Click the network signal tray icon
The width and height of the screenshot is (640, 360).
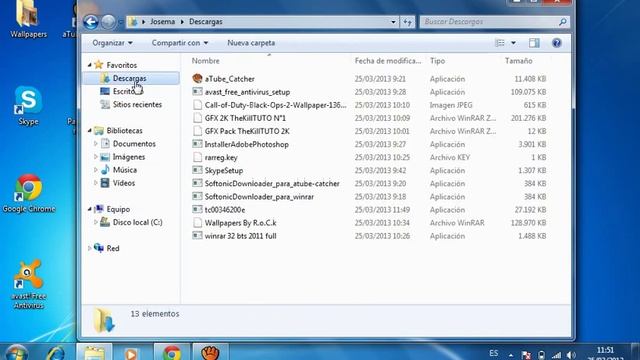556,356
